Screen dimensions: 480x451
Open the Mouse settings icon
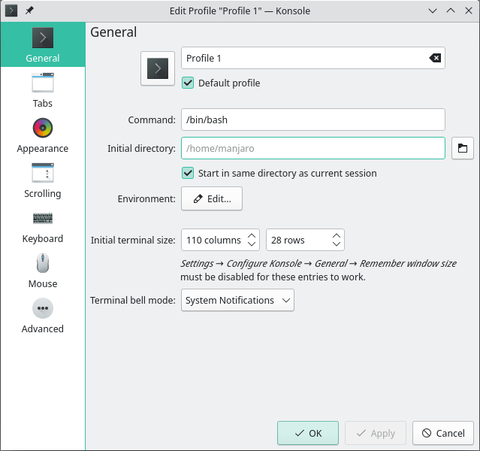pyautogui.click(x=43, y=263)
